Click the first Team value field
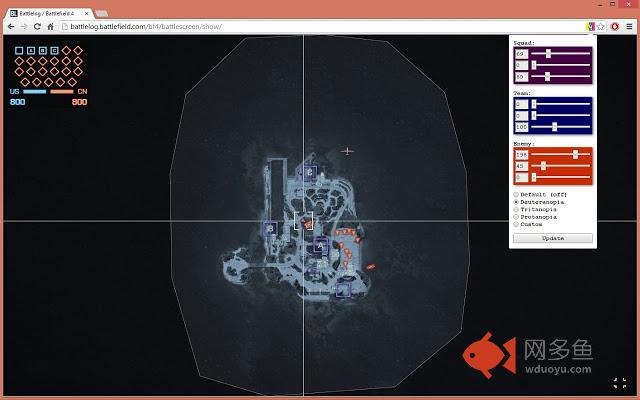Image resolution: width=640 pixels, height=400 pixels. pyautogui.click(x=521, y=104)
